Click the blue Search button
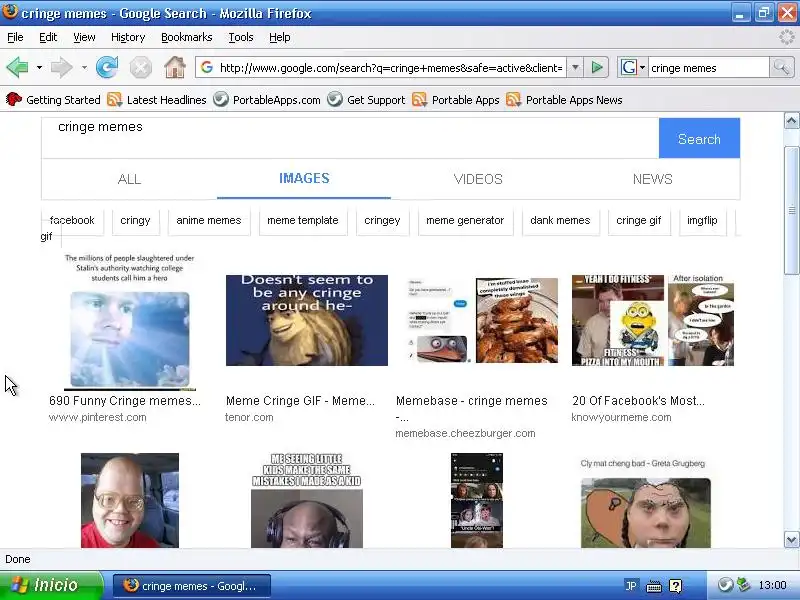 coord(699,138)
